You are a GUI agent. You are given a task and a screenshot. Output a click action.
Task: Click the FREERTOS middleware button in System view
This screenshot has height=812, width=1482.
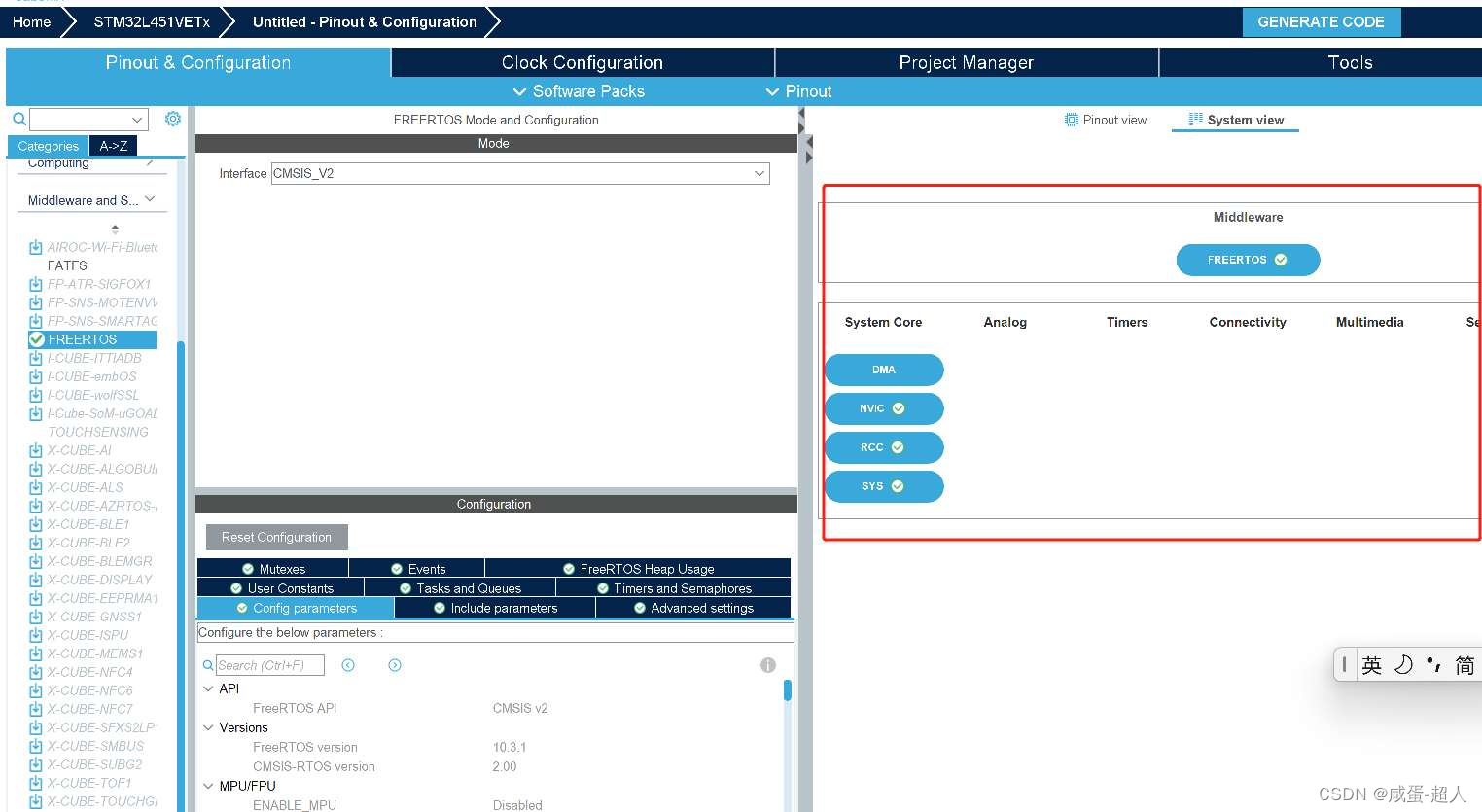[x=1248, y=260]
